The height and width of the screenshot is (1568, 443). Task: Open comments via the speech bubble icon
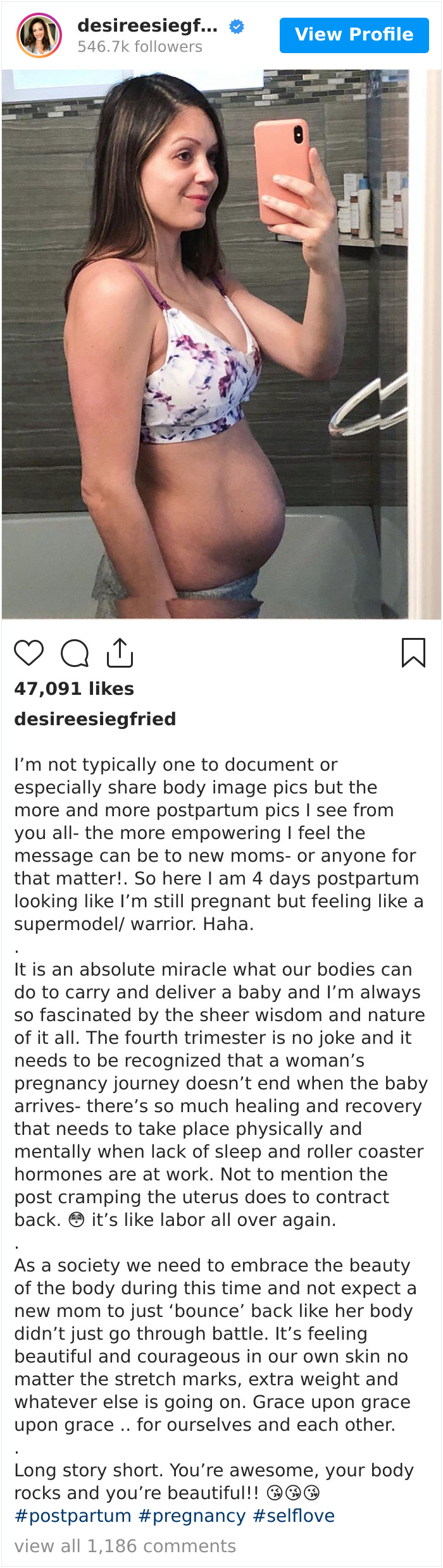[76, 654]
